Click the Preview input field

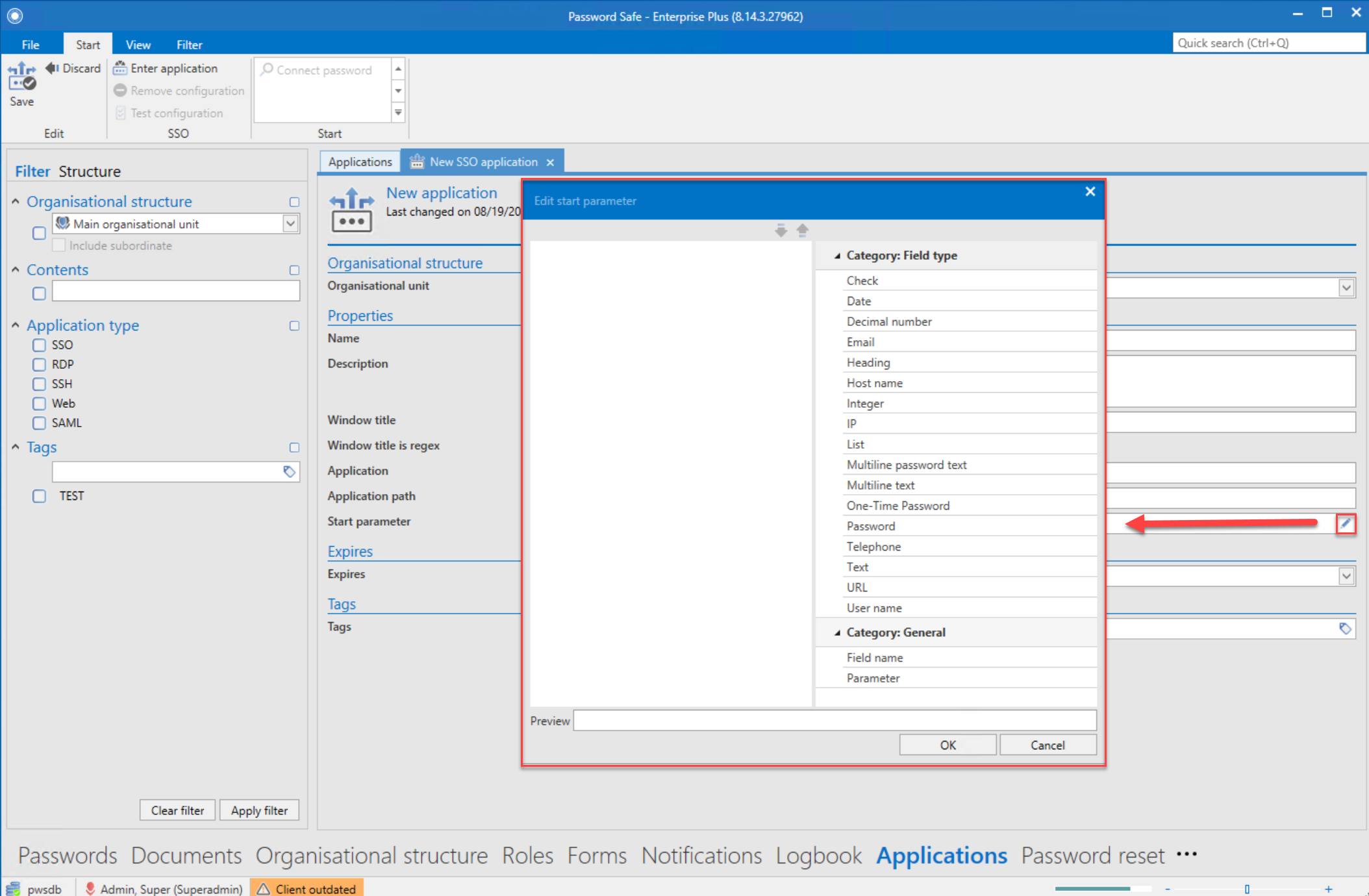click(x=835, y=721)
